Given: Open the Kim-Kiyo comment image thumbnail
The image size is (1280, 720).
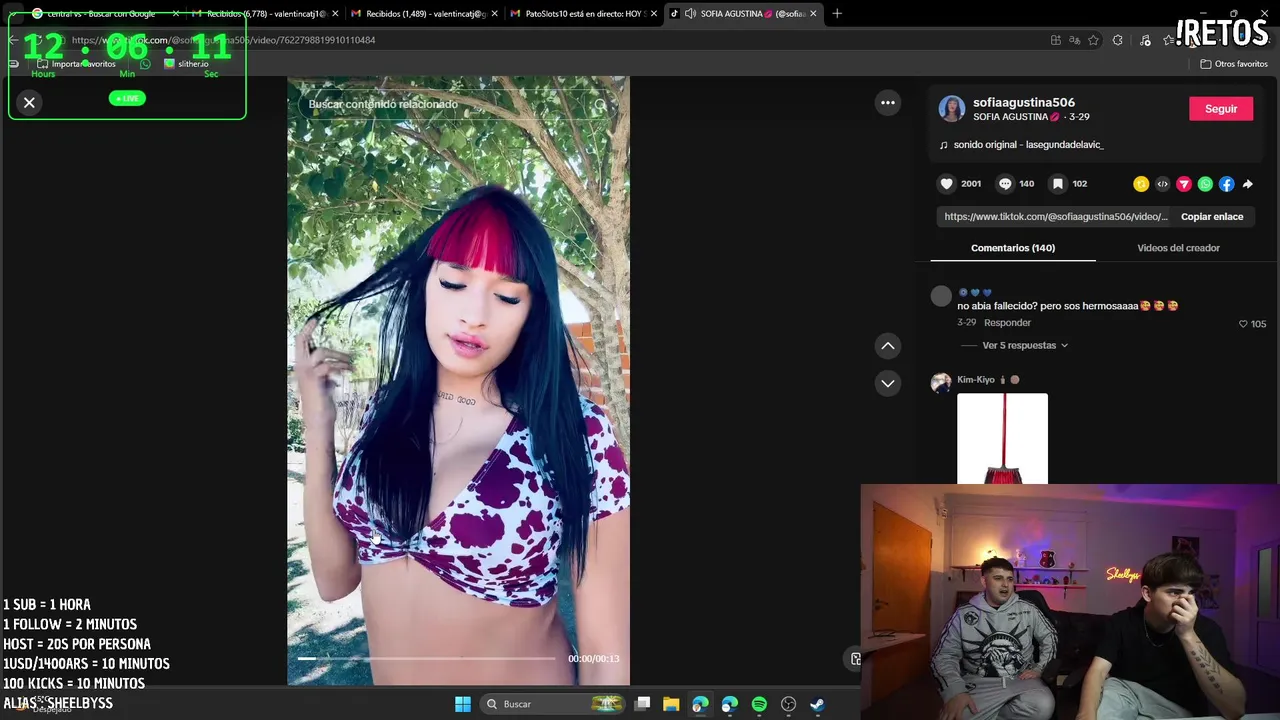Looking at the screenshot, I should pos(1002,439).
